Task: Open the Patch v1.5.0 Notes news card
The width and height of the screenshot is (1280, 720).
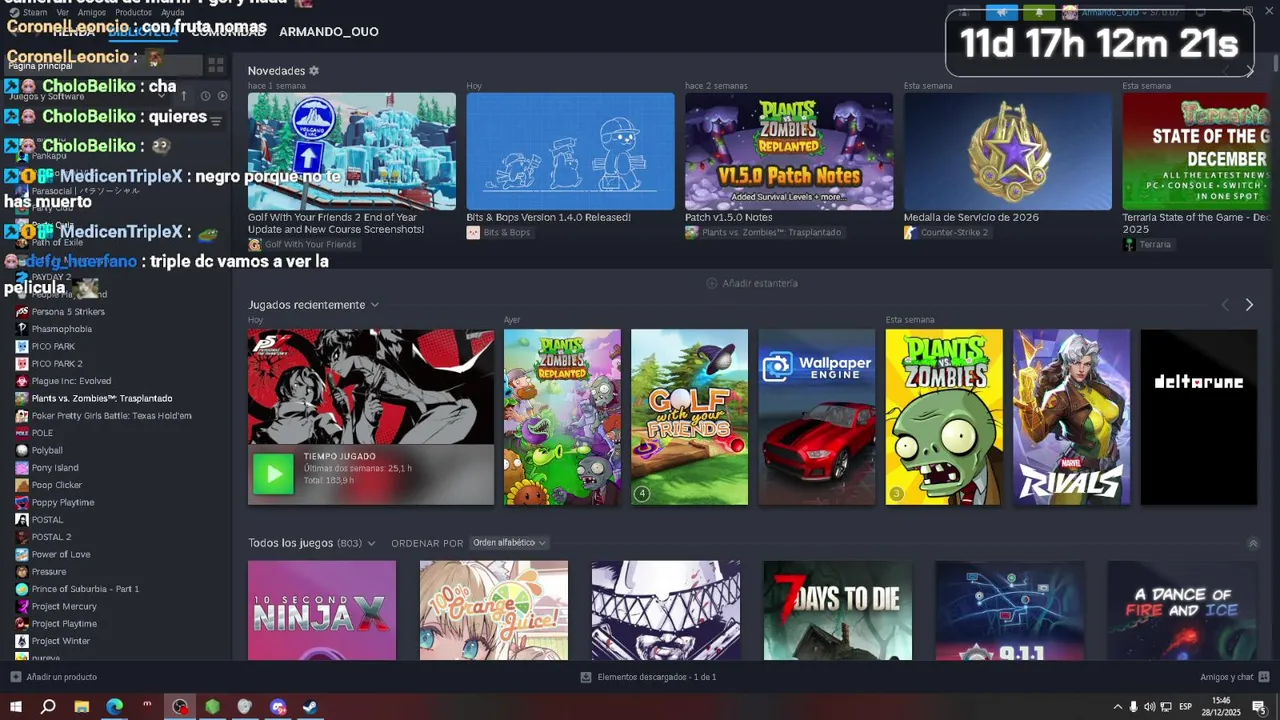Action: click(x=789, y=151)
